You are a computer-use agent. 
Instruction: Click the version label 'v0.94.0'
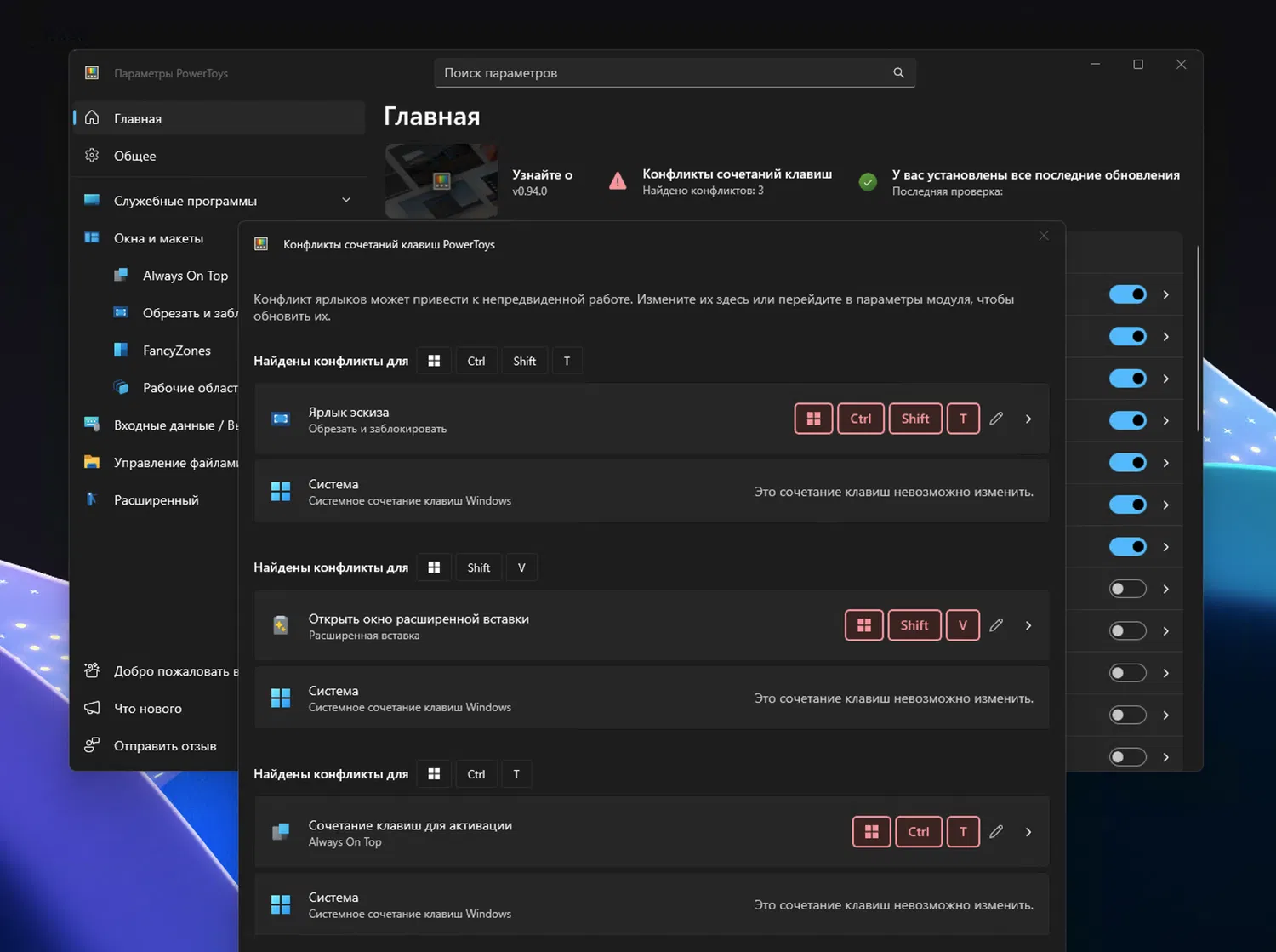pos(530,191)
